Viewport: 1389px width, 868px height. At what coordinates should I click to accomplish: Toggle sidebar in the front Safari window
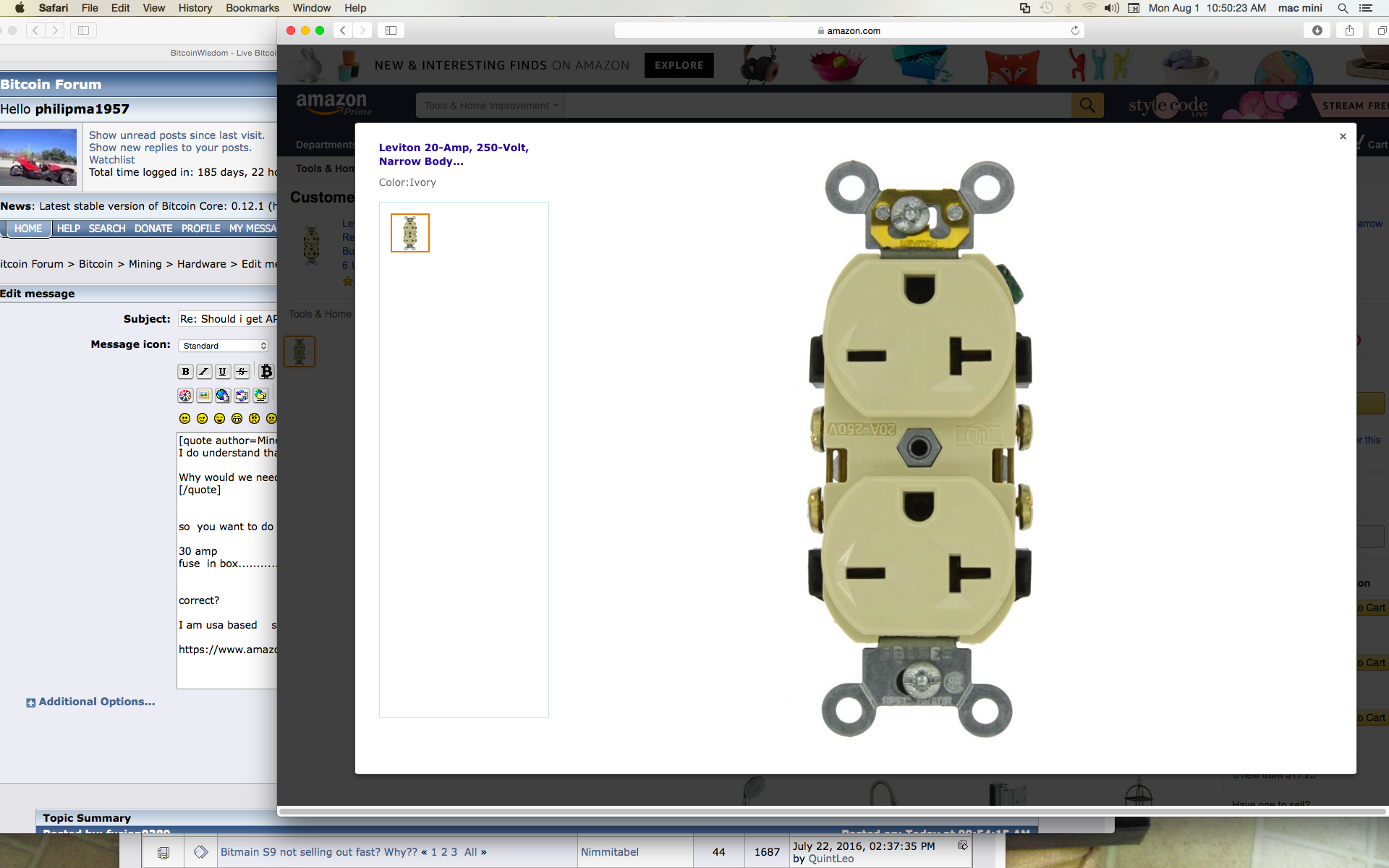391,30
